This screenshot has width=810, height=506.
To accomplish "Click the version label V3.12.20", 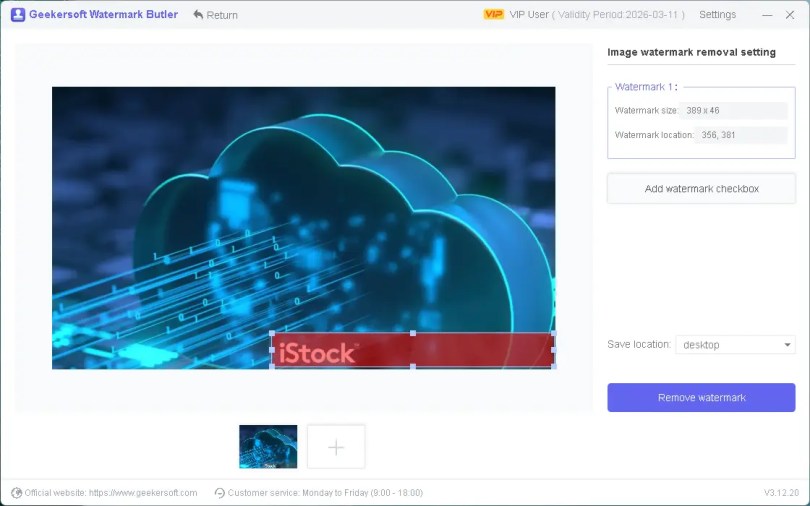I will point(782,493).
